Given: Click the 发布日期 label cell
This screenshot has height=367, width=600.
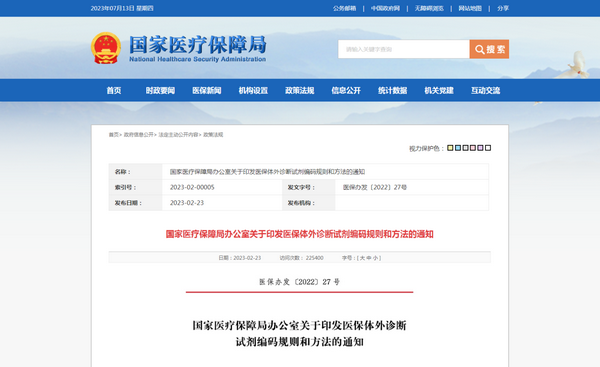Looking at the screenshot, I should click(x=135, y=203).
